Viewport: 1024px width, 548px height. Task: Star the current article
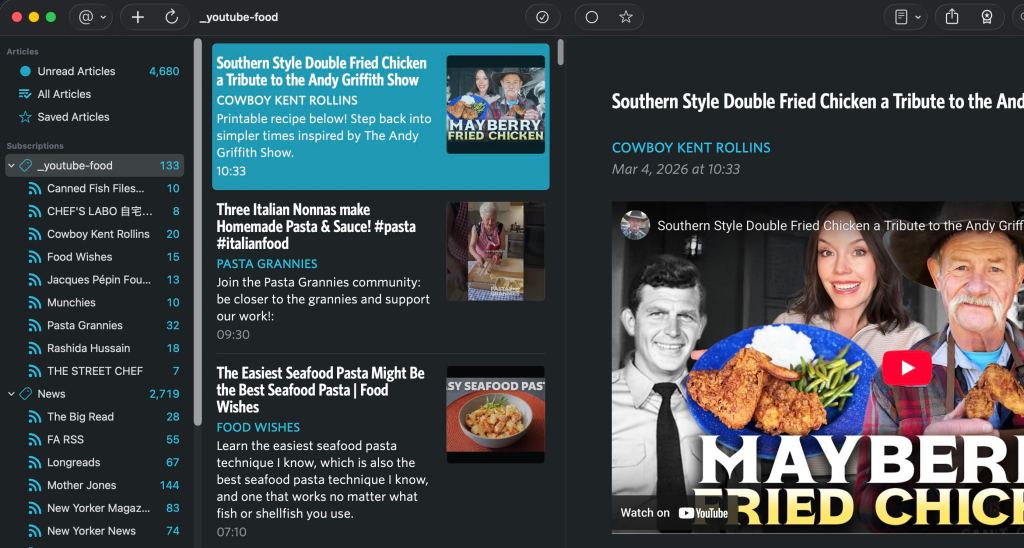(626, 17)
